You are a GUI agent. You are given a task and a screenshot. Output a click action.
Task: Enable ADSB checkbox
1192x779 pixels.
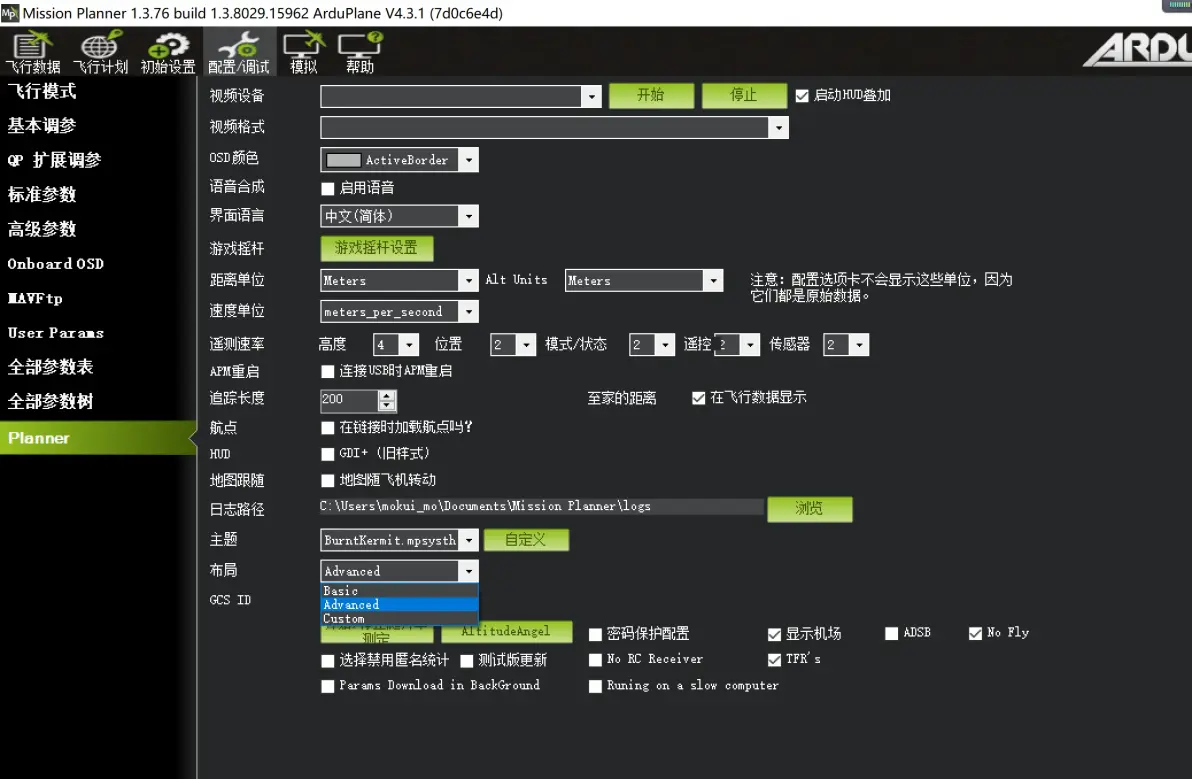[x=892, y=633]
